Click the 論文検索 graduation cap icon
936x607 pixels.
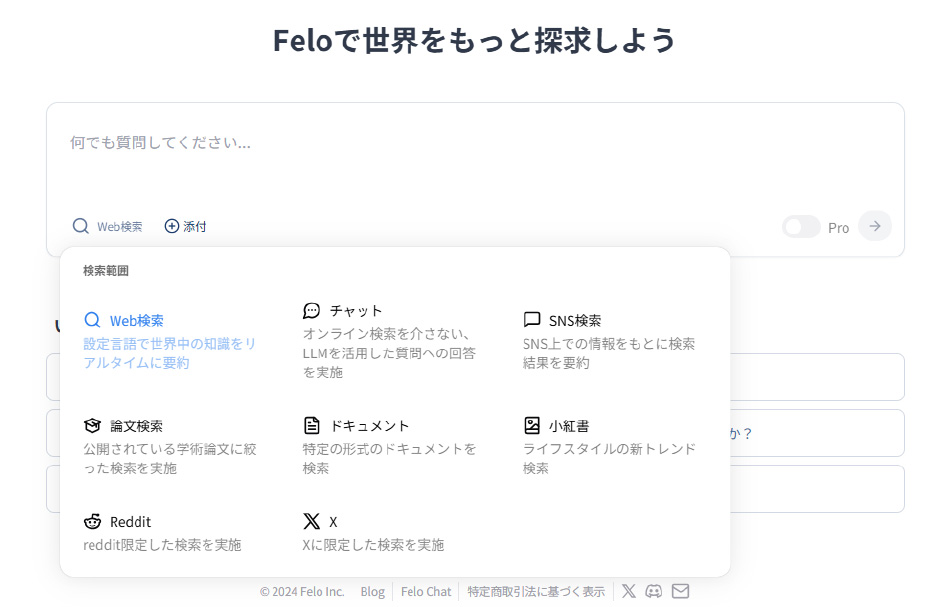tap(93, 426)
